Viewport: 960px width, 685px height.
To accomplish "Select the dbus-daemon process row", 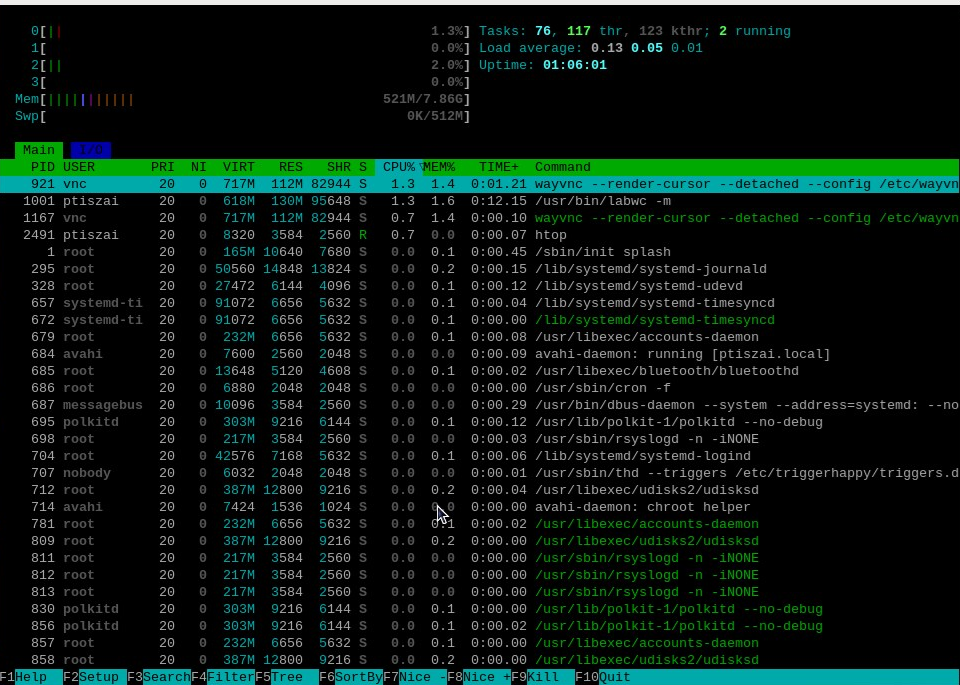I will point(480,405).
